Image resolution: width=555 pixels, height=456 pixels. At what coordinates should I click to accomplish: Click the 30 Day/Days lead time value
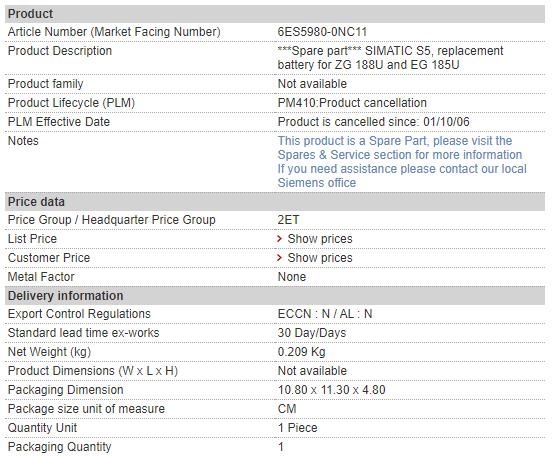(312, 333)
